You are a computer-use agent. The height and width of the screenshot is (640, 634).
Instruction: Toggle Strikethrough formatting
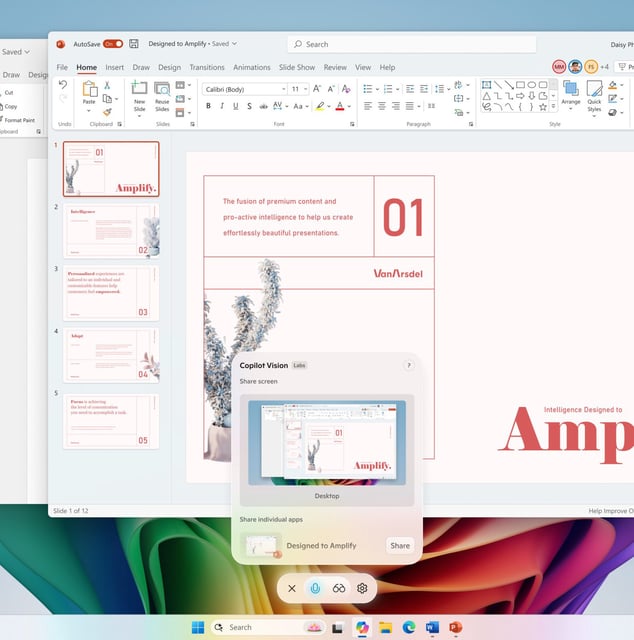click(263, 106)
